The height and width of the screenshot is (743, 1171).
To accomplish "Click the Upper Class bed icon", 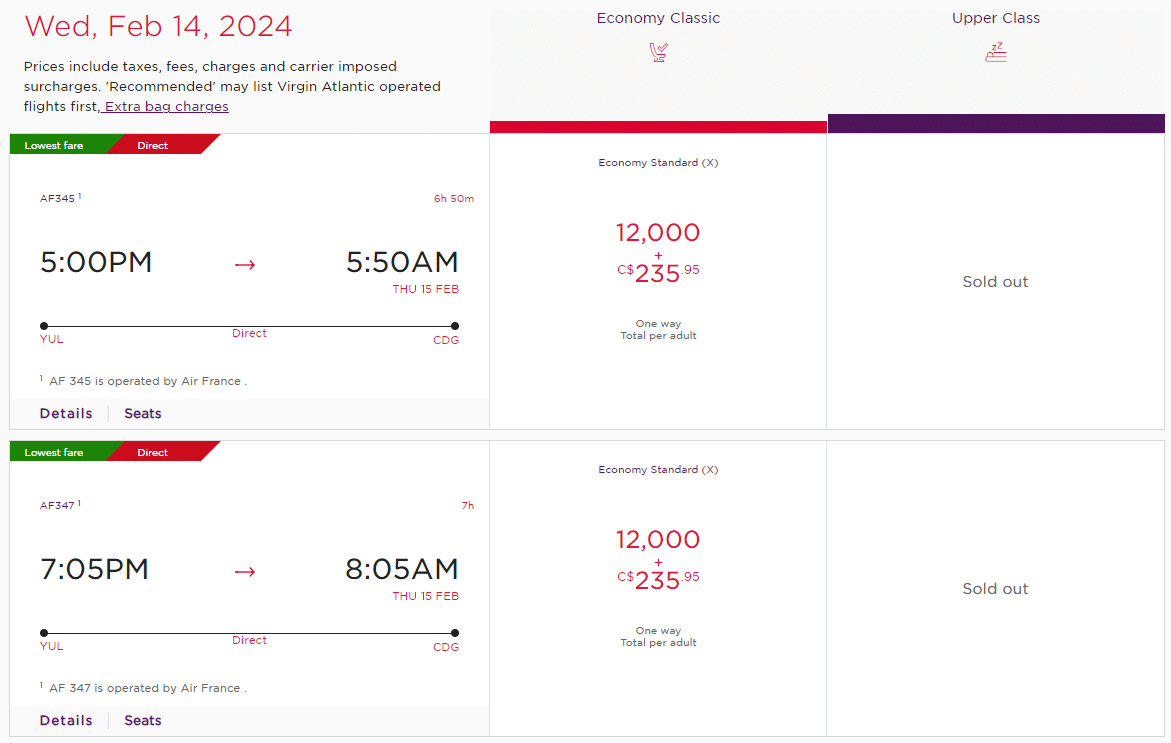I will pyautogui.click(x=995, y=52).
